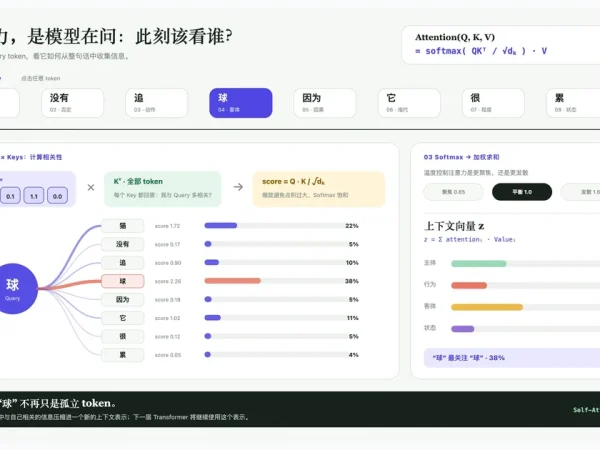The height and width of the screenshot is (450, 600).
Task: Click the "score 1.02" label
Action: coord(167,318)
